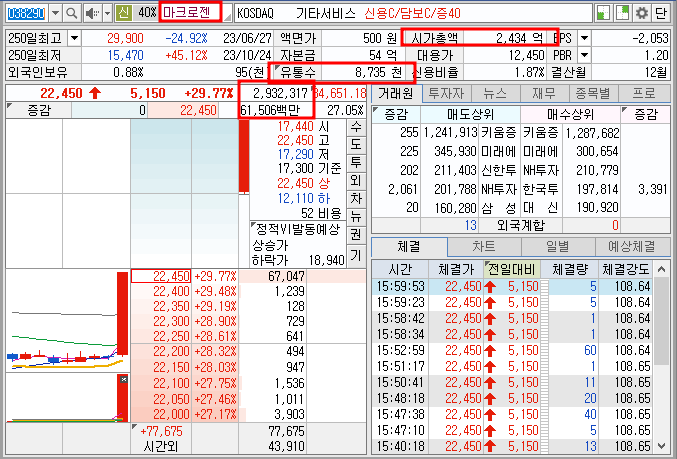This screenshot has width=677, height=459.
Task: Click the 매도상위 column header
Action: pos(470,114)
